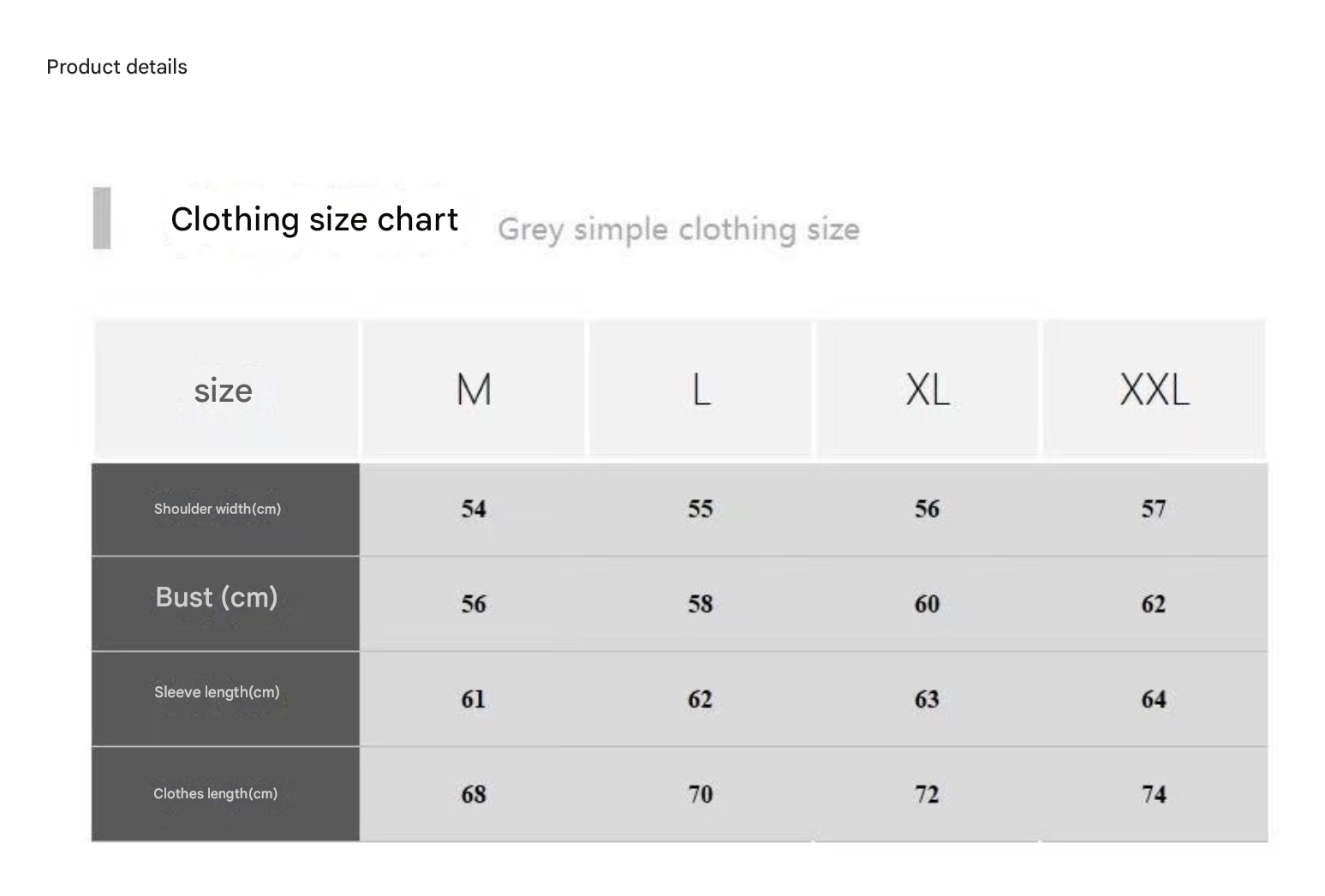Select the M size column header

[474, 390]
